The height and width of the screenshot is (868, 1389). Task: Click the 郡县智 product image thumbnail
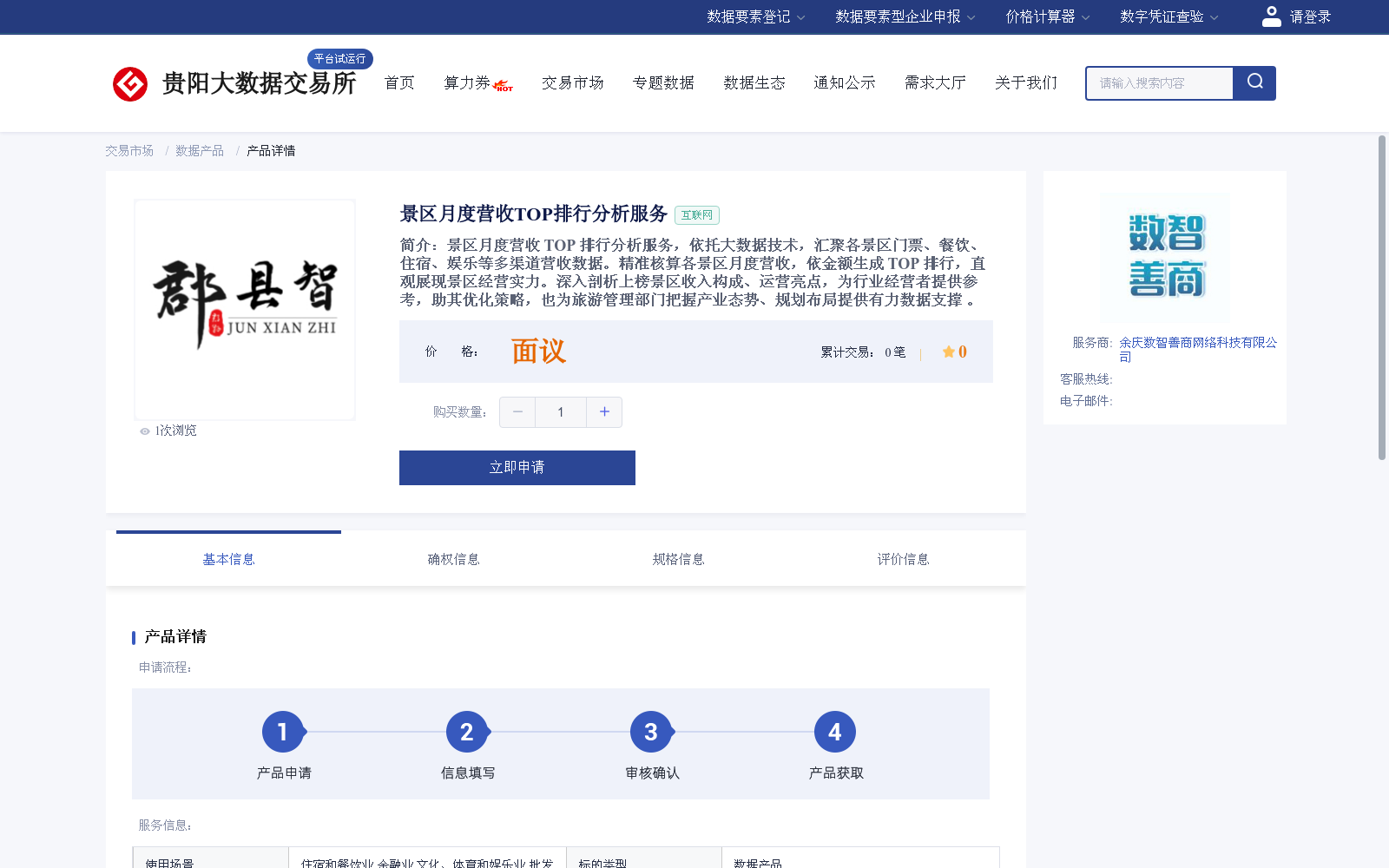(x=245, y=310)
